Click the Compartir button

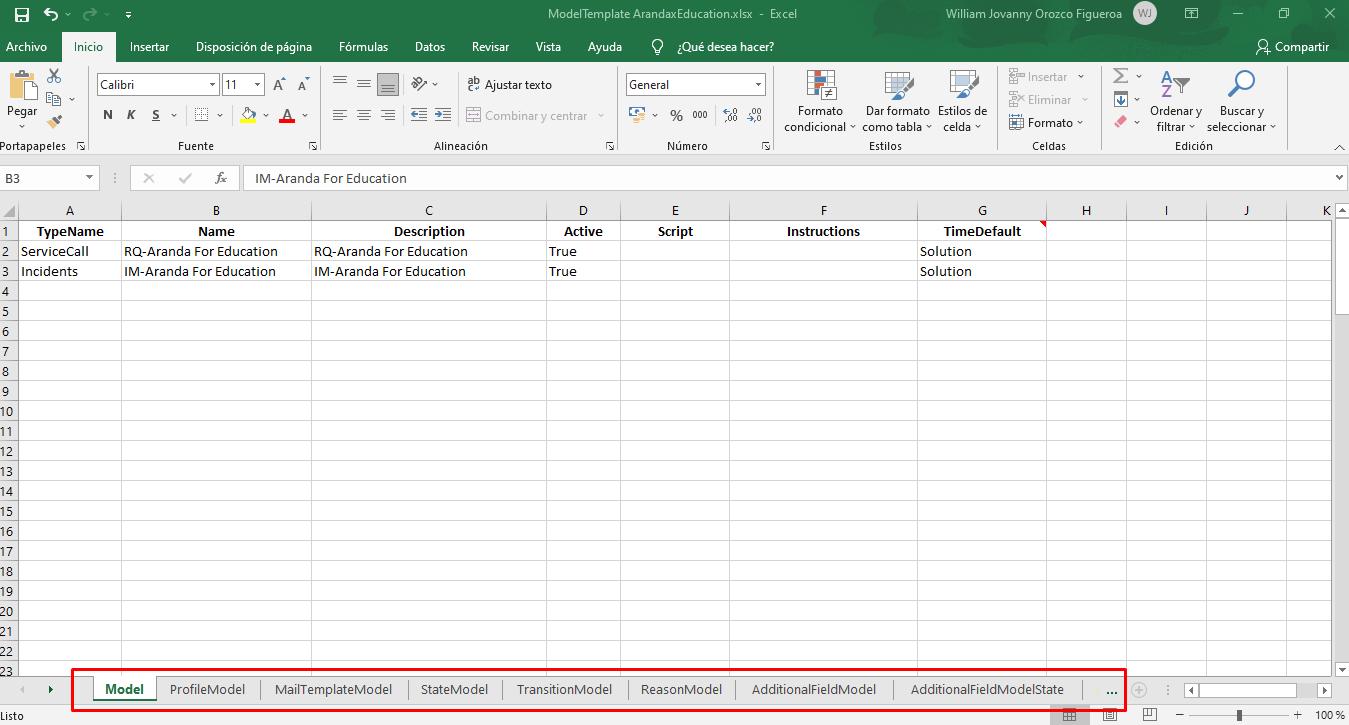[x=1293, y=47]
